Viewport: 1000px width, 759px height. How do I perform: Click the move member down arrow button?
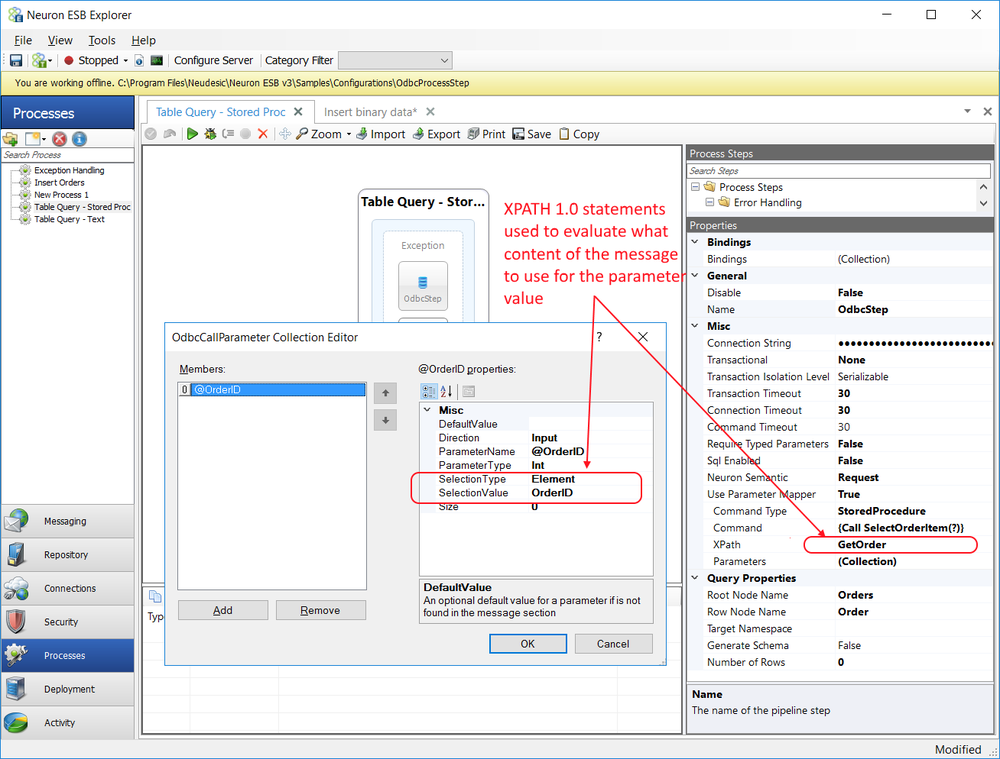(x=385, y=420)
